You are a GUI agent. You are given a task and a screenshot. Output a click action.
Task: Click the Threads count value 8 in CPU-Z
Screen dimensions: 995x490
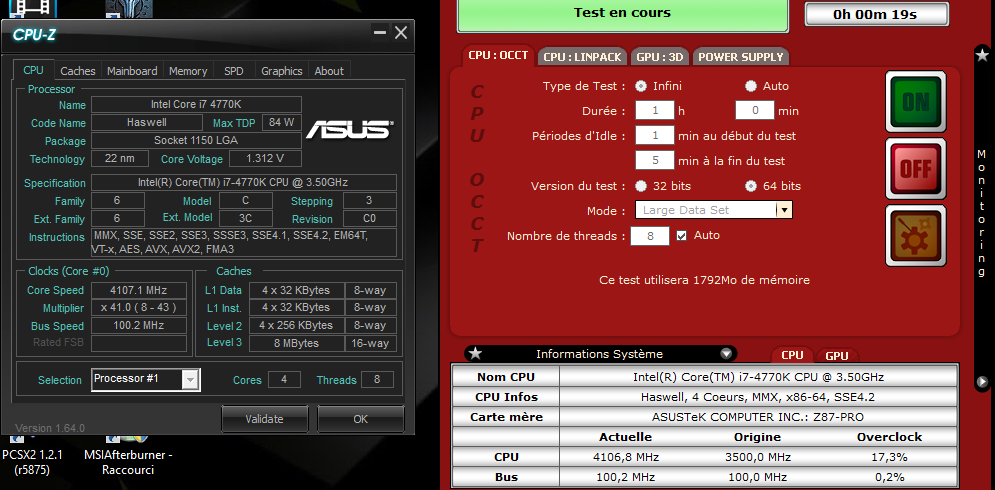(x=377, y=380)
